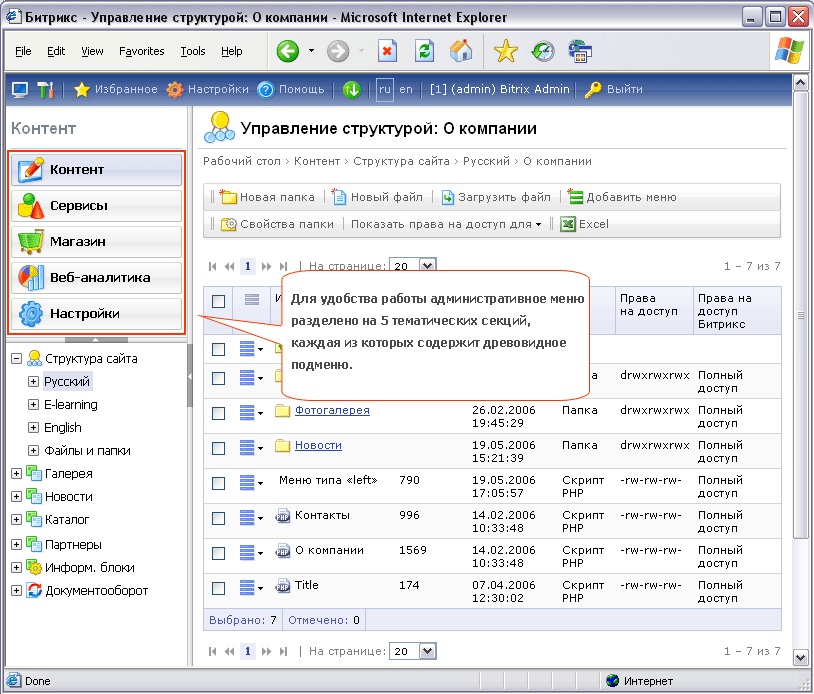Open the Магазин section
This screenshot has width=814, height=694.
97,242
